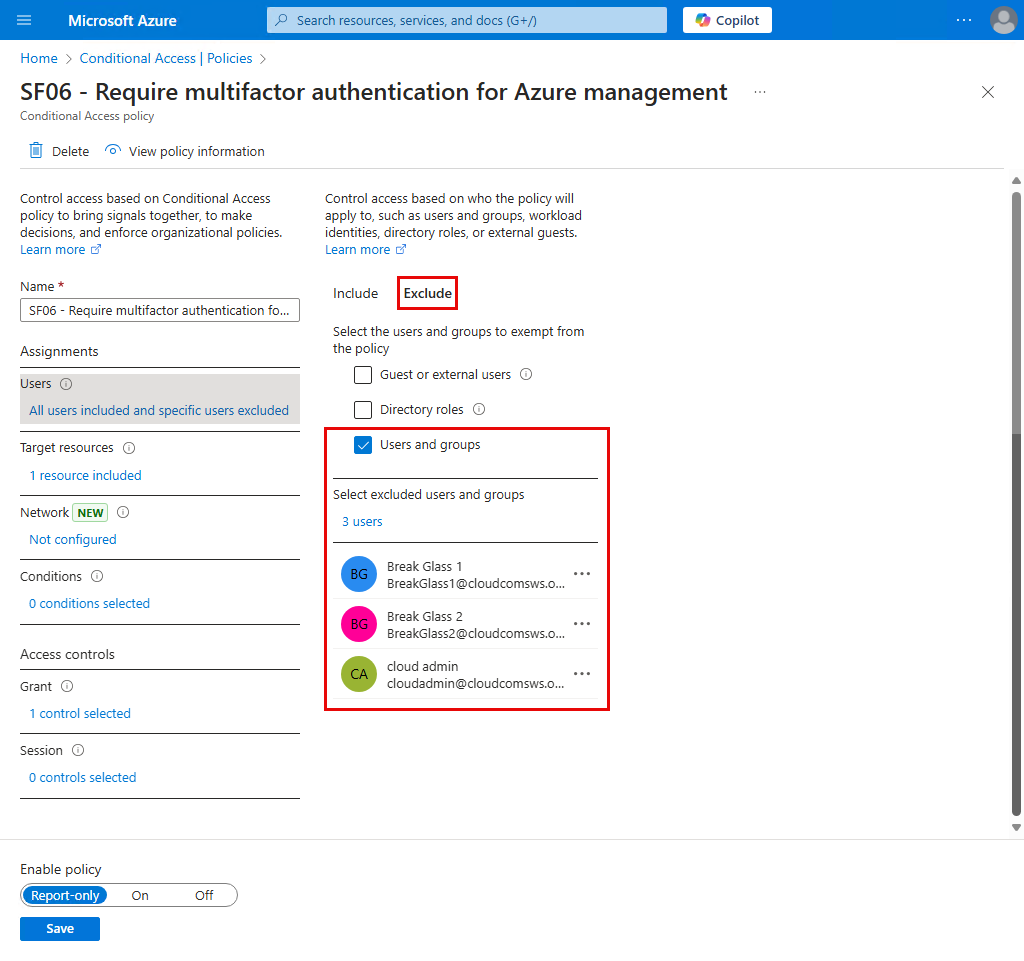Click the Microsoft Azure logo text
Viewport: 1024px width, 961px height.
[x=122, y=20]
